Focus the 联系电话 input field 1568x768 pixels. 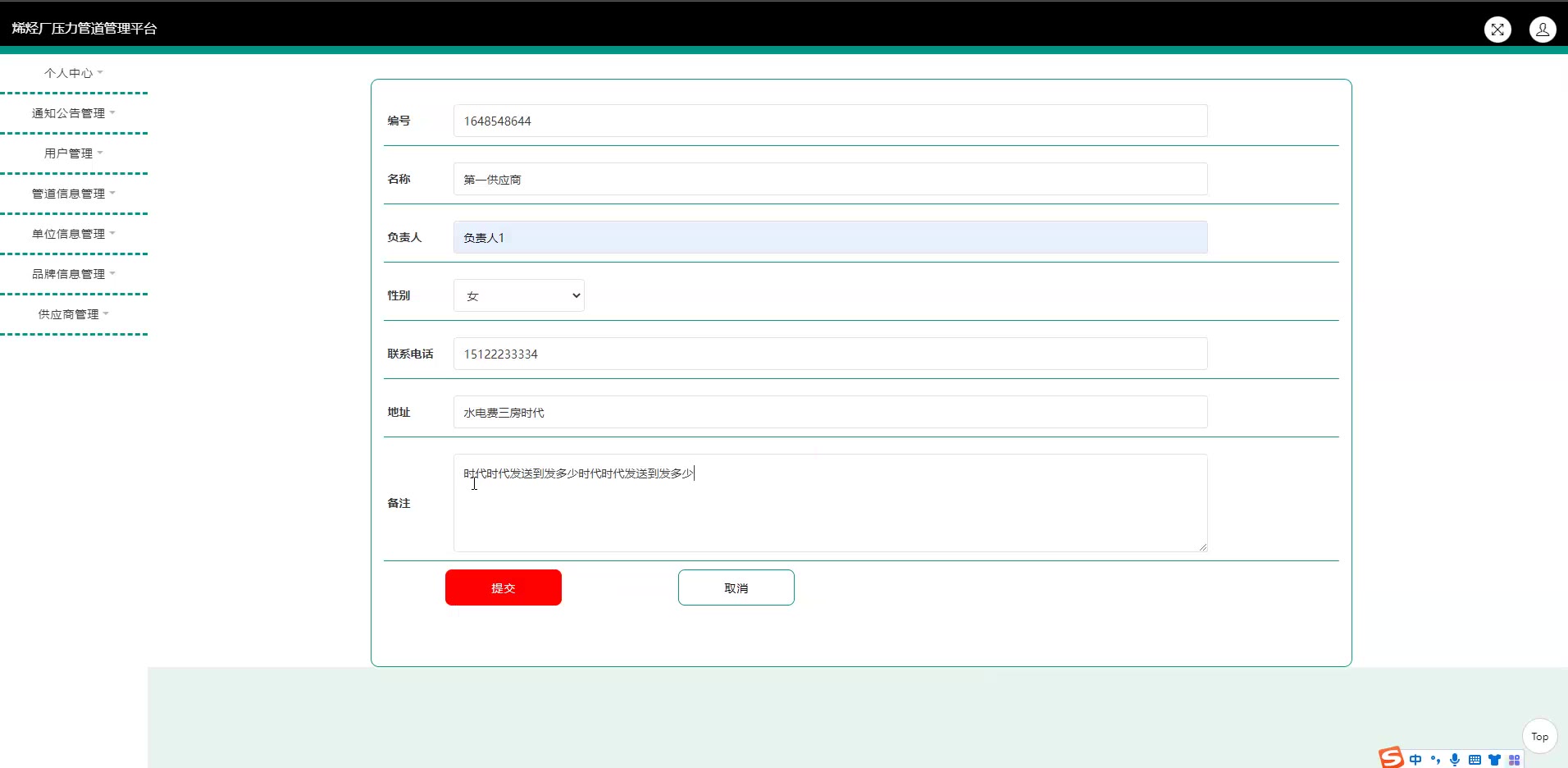pos(831,354)
